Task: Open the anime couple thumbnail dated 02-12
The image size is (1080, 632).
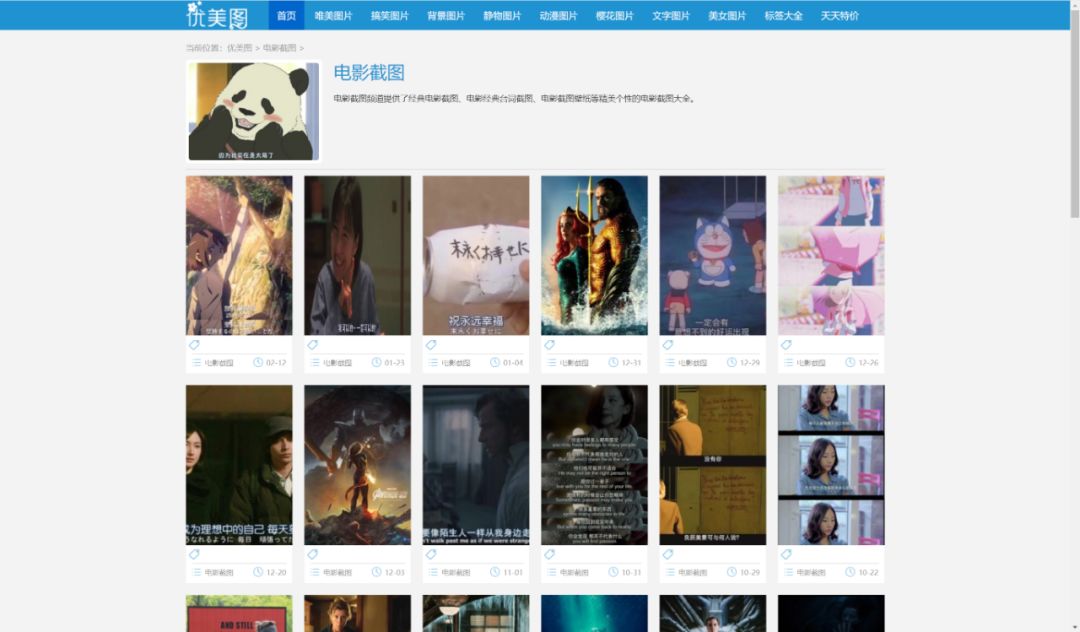Action: click(x=239, y=255)
